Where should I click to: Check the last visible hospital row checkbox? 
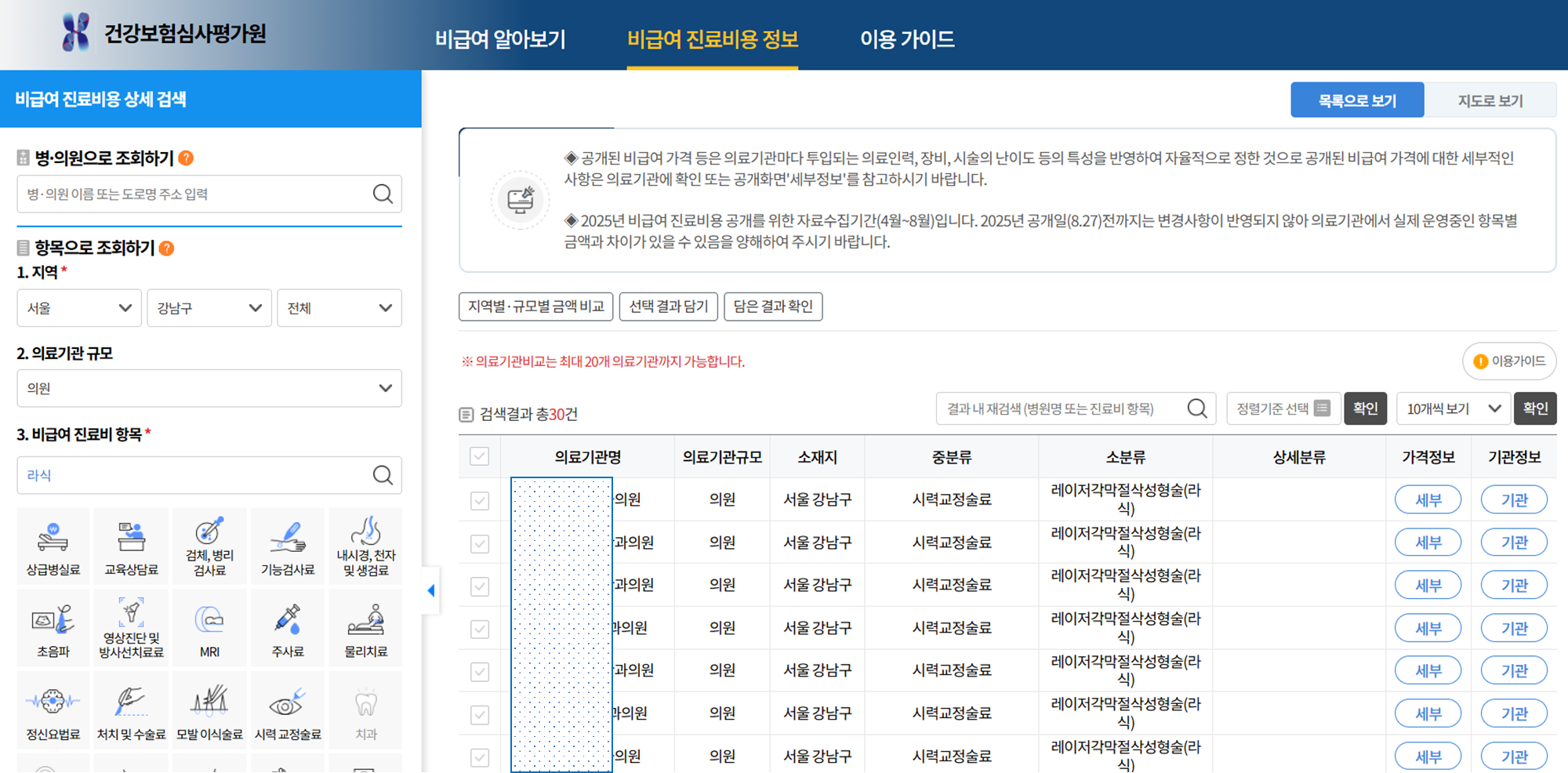point(479,755)
